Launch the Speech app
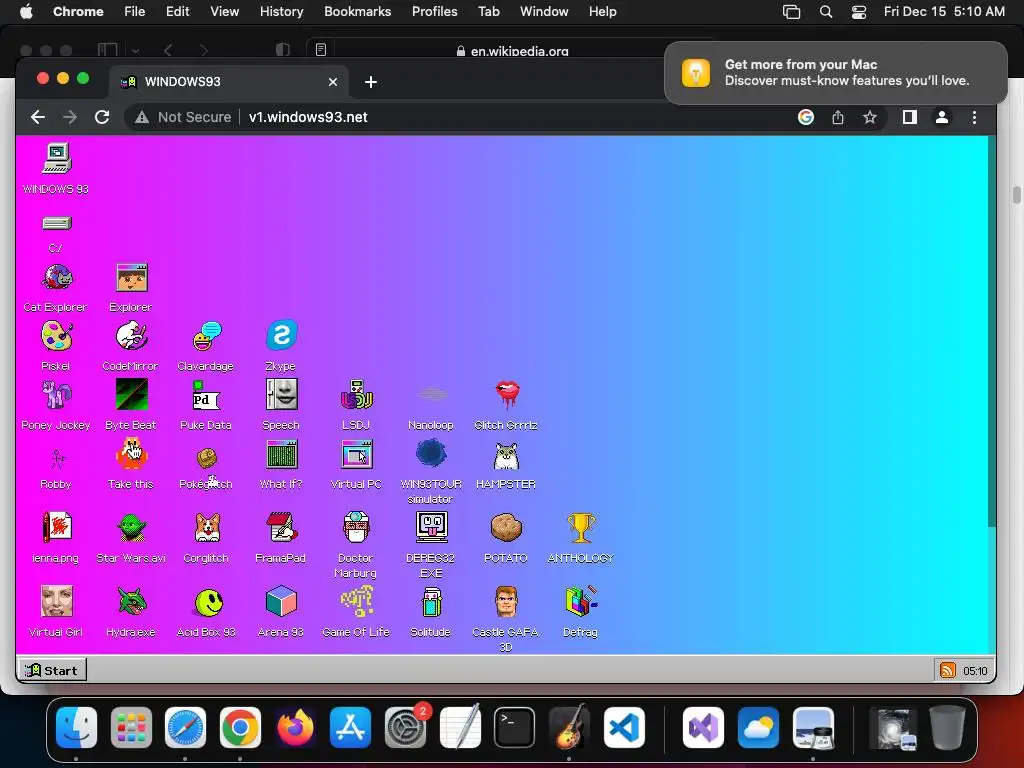 (x=281, y=395)
